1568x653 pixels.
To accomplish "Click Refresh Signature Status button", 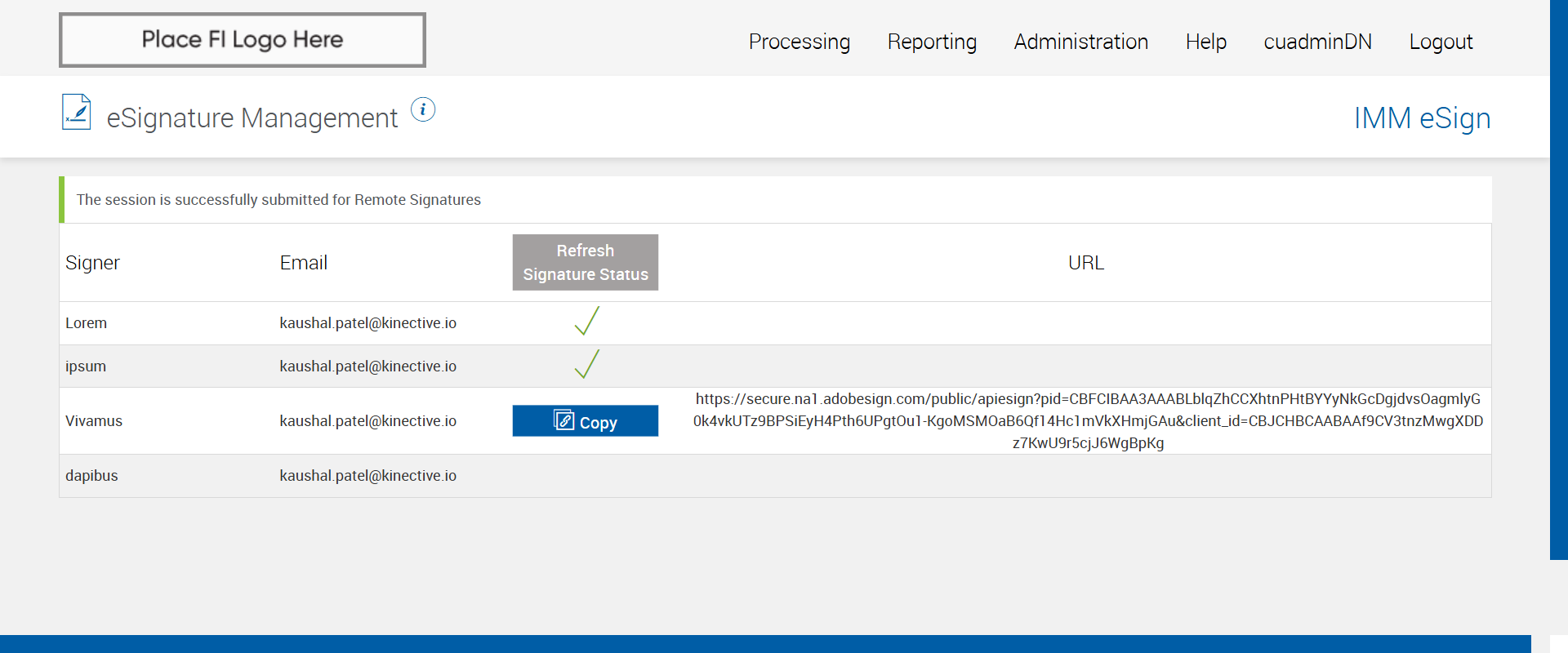I will point(585,263).
